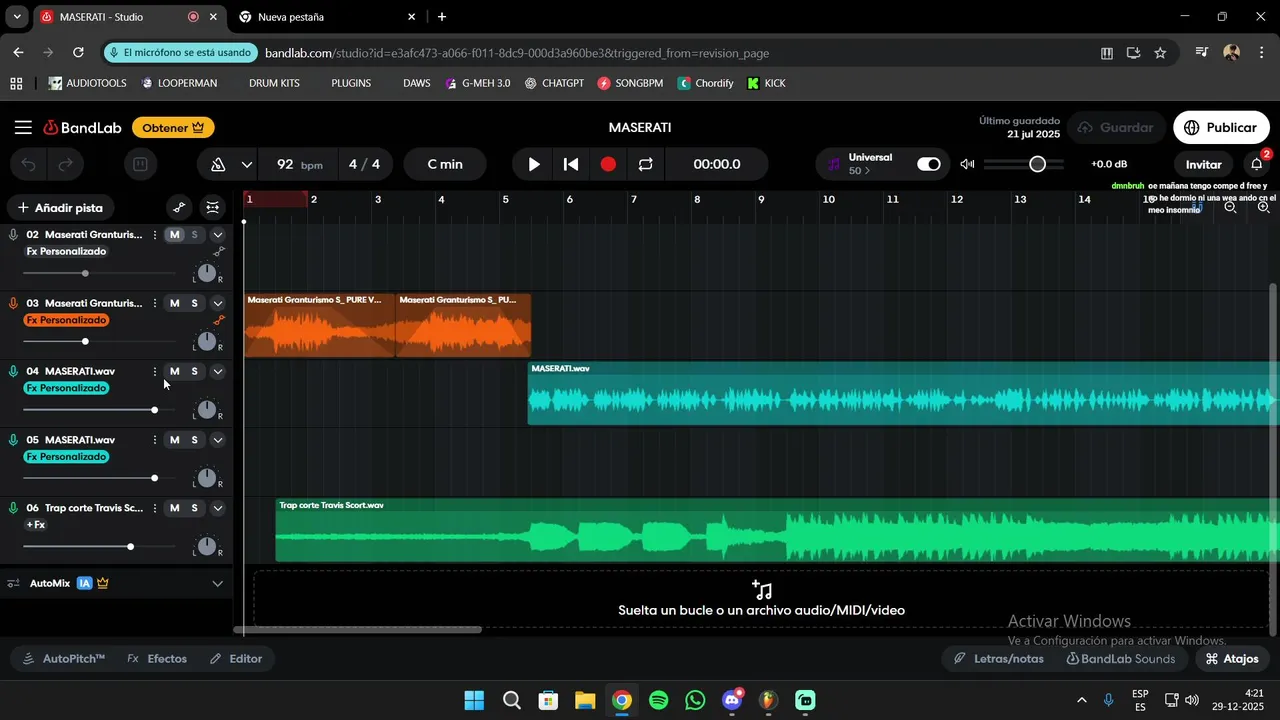The width and height of the screenshot is (1280, 720).
Task: Change the C min key
Action: pos(444,165)
